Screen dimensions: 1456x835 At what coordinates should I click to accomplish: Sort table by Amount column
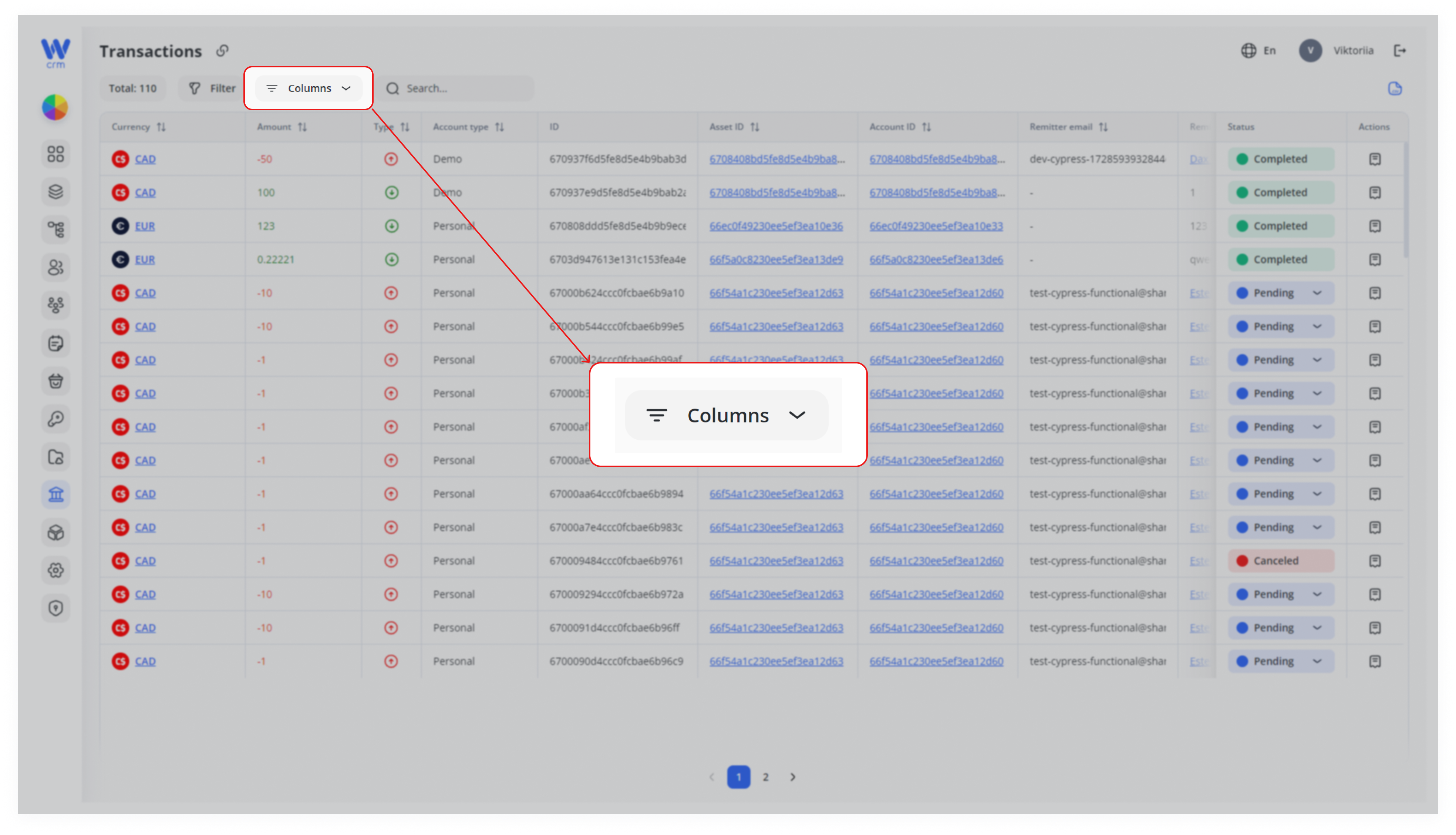coord(302,127)
